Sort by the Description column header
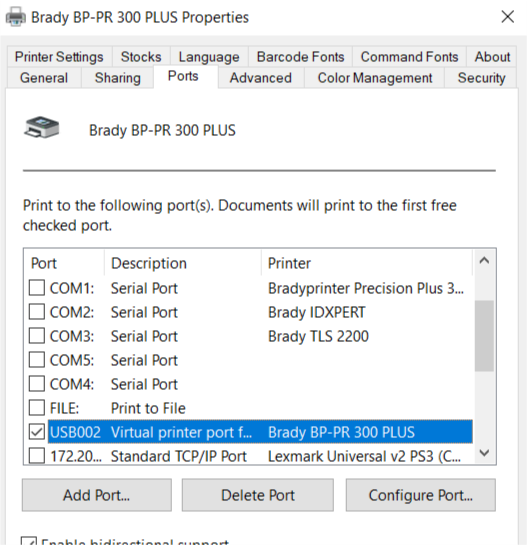The height and width of the screenshot is (545, 527). pos(183,263)
